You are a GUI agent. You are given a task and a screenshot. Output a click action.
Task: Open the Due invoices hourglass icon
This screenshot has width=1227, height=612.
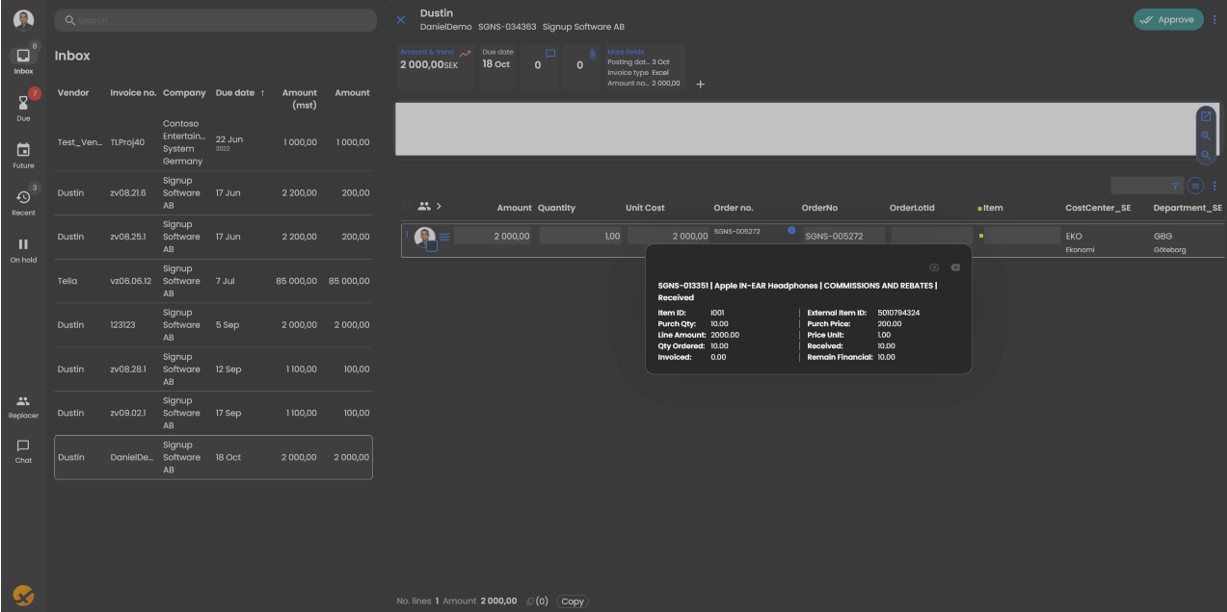pyautogui.click(x=22, y=101)
